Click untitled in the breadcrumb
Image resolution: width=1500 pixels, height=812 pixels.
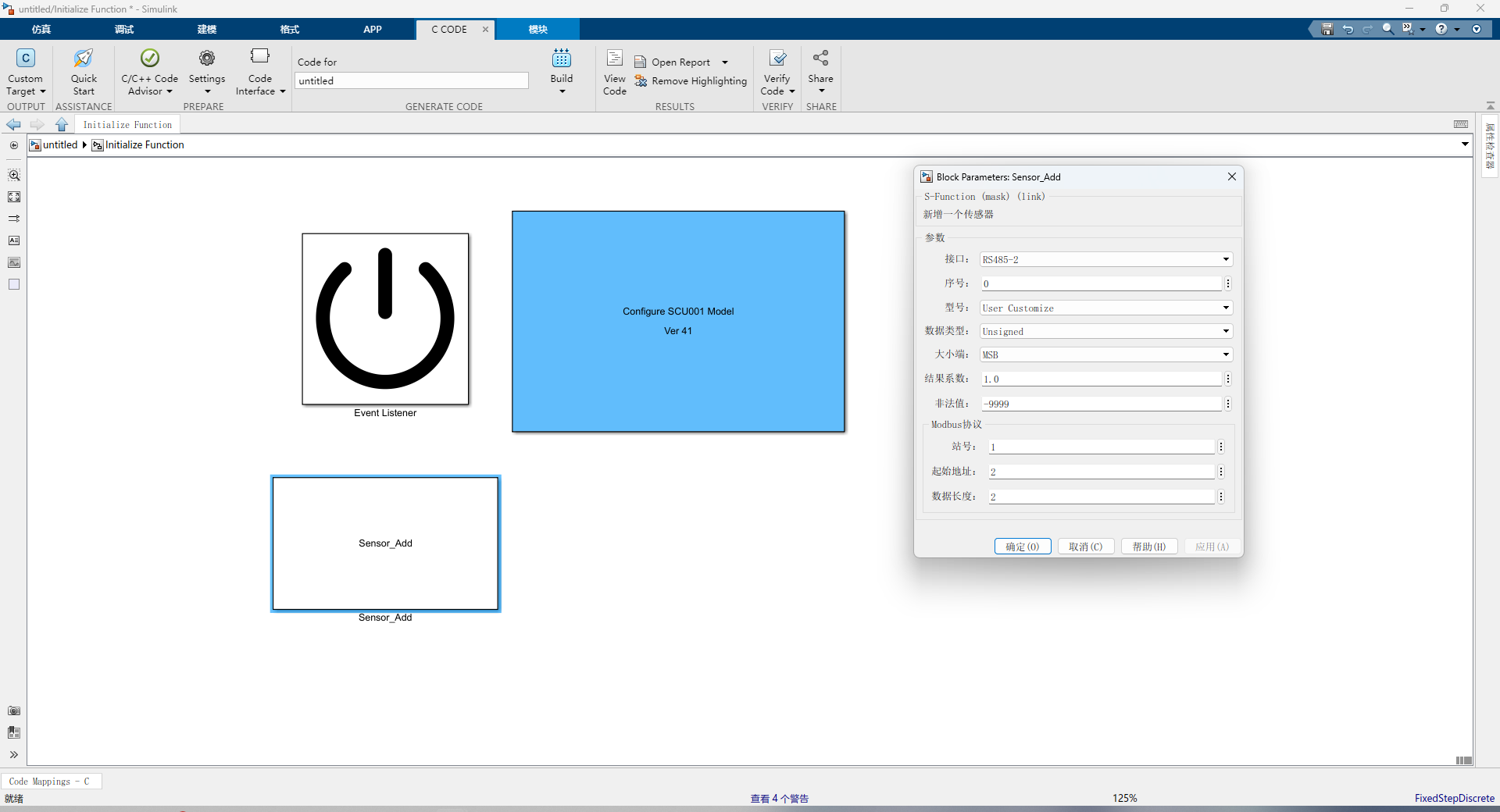tap(60, 145)
